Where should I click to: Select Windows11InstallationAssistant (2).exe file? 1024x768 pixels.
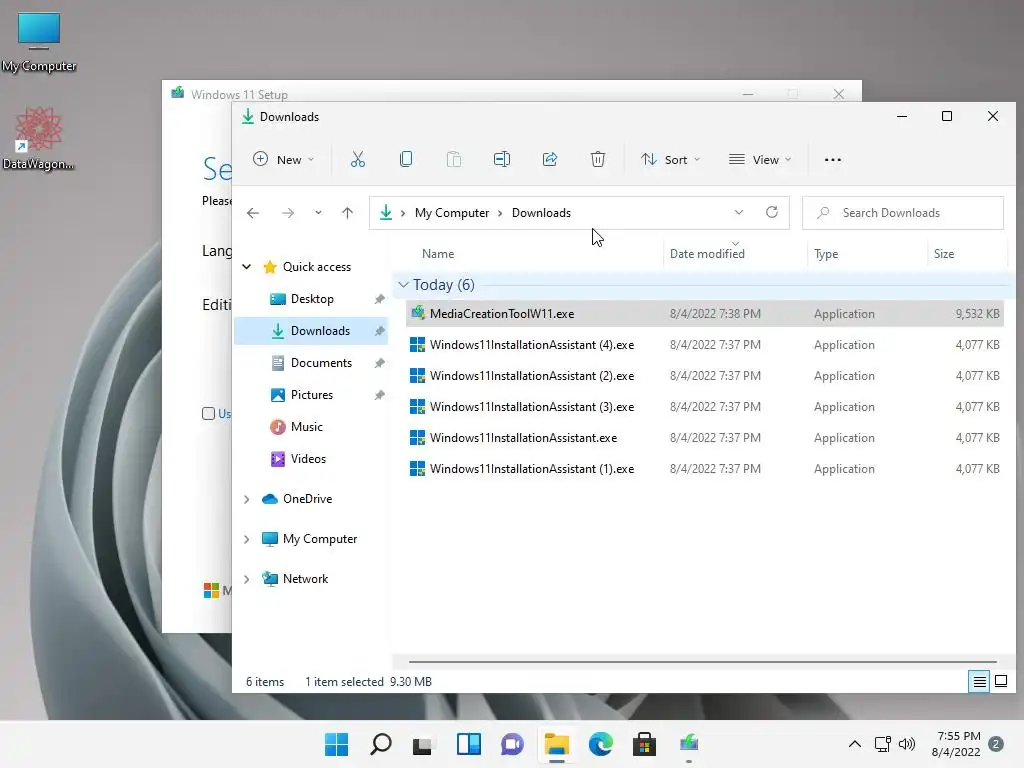[704, 376]
